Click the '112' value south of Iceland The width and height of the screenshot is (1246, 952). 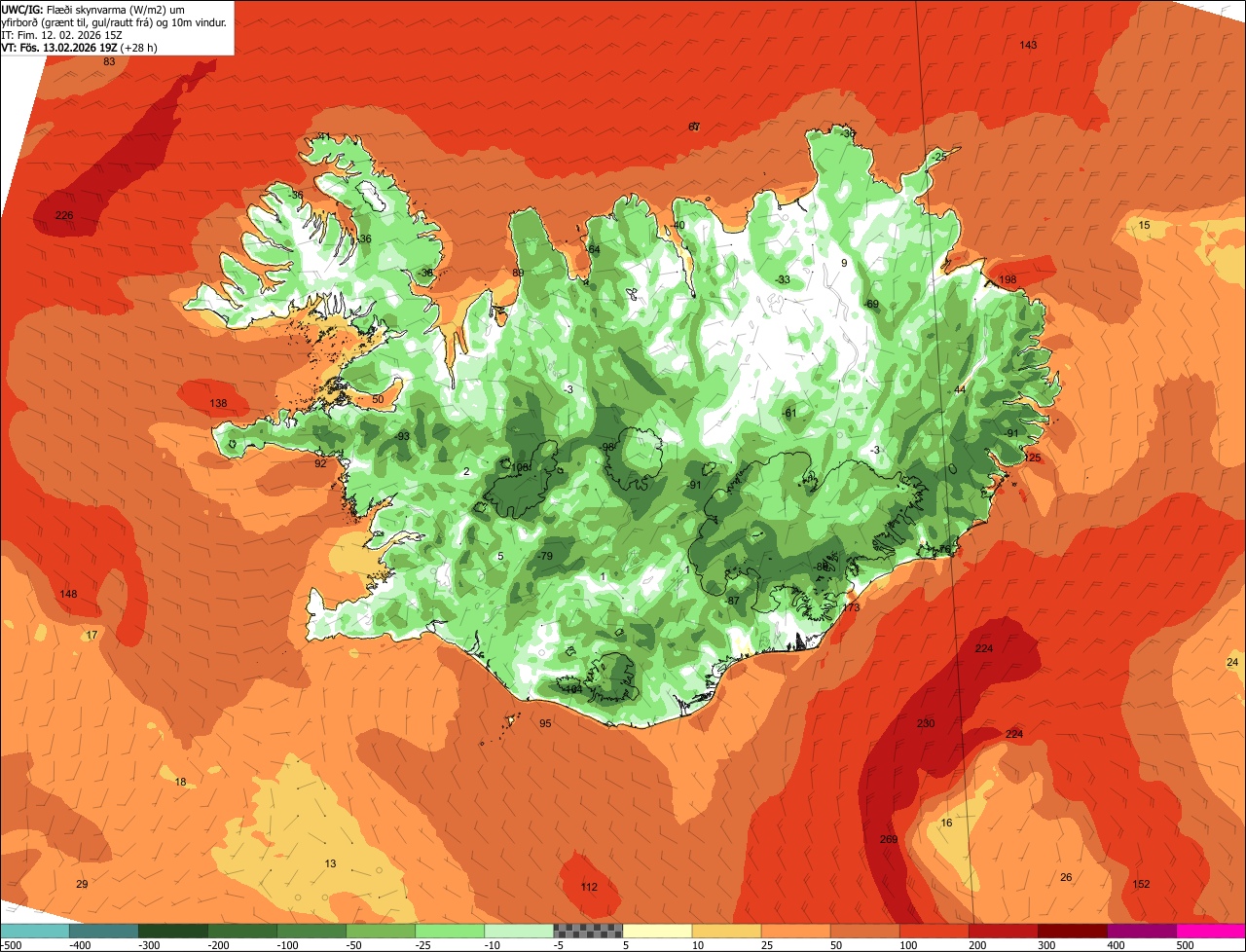588,887
